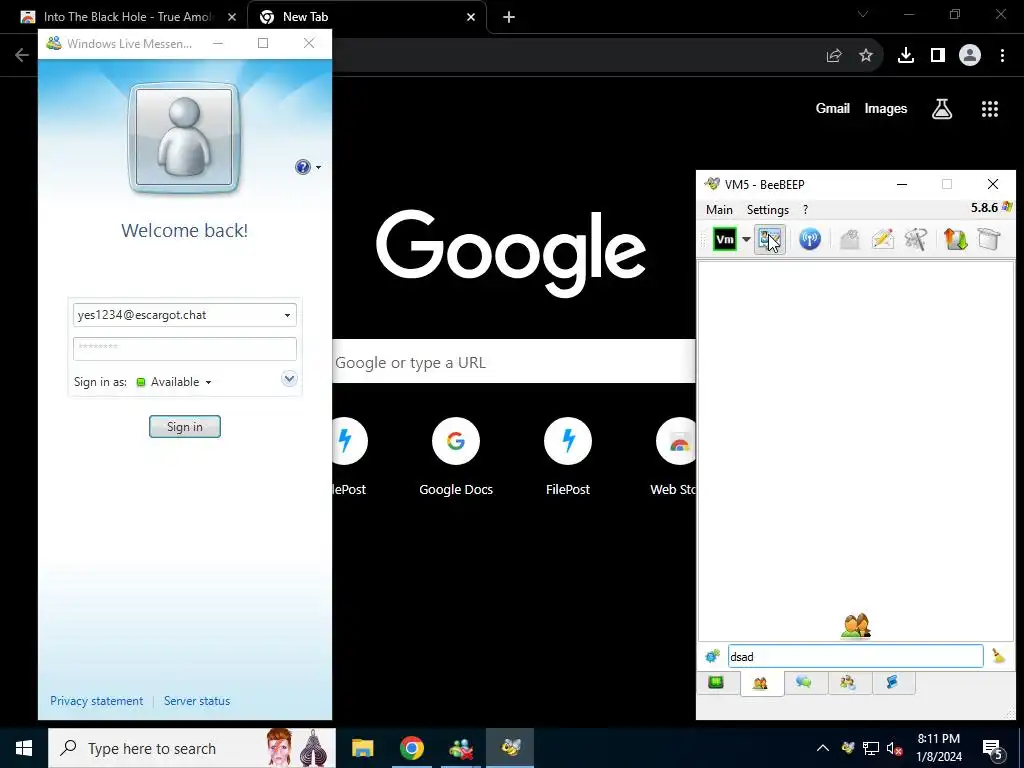Open the ? help menu in BeeBEEP
Viewport: 1024px width, 768px height.
[805, 210]
